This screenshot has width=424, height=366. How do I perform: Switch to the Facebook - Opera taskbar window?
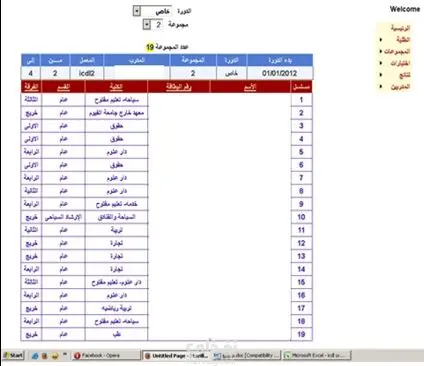[106, 356]
